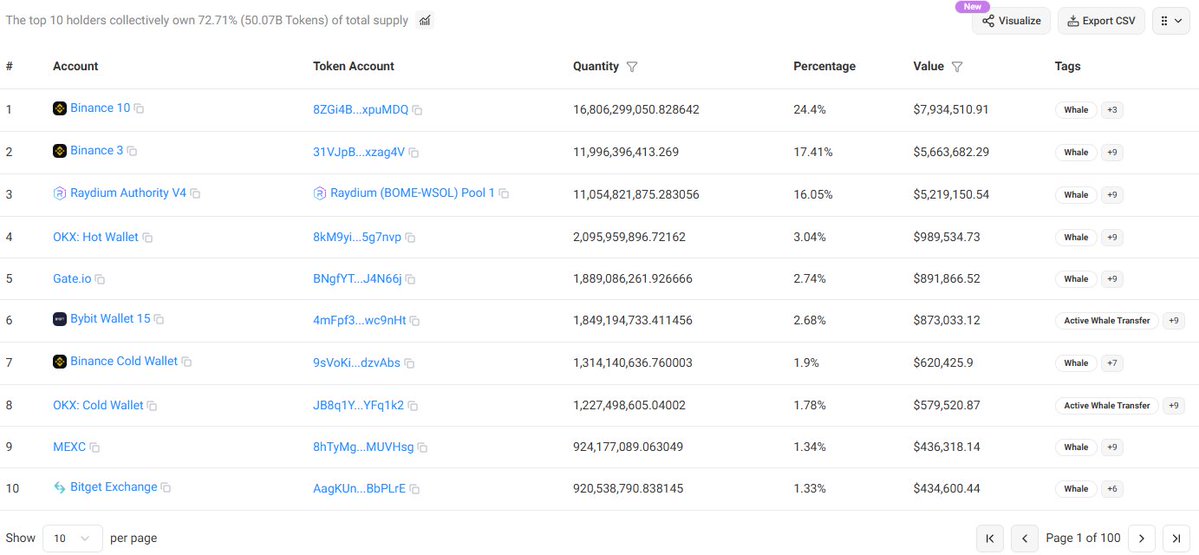Click the Bybit Wallet 15 logo icon

click(x=60, y=319)
